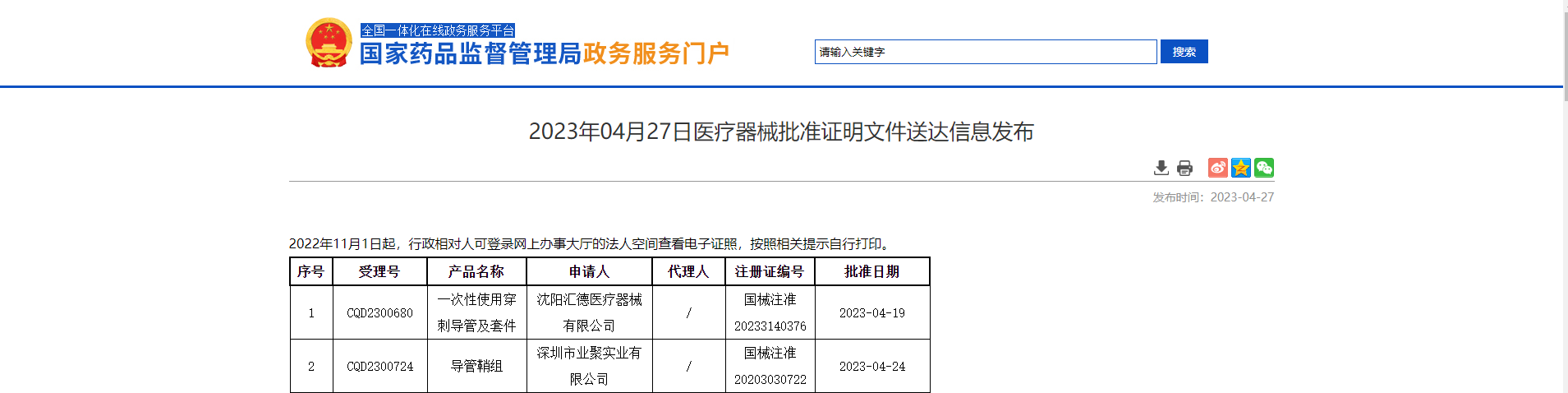The height and width of the screenshot is (393, 1568).
Task: Click the 注册证编号 column header
Action: coord(770,271)
